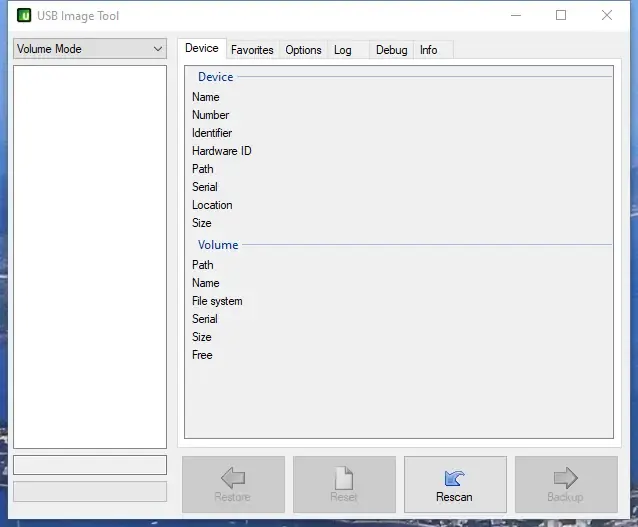
Task: Click the Free label
Action: coord(202,355)
